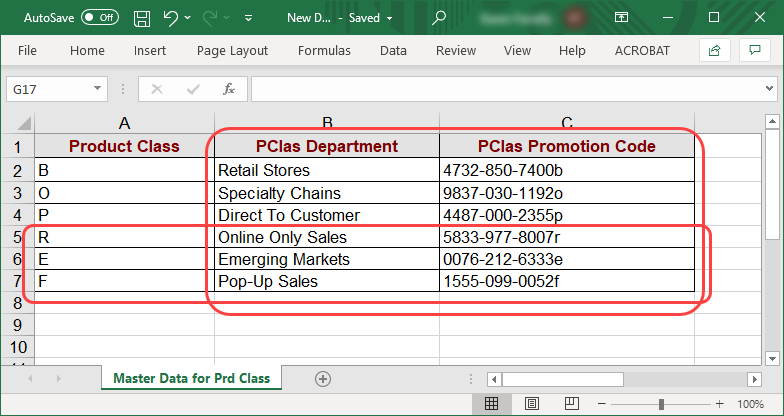Click the Insert Function fx icon
The width and height of the screenshot is (784, 416).
pyautogui.click(x=228, y=89)
